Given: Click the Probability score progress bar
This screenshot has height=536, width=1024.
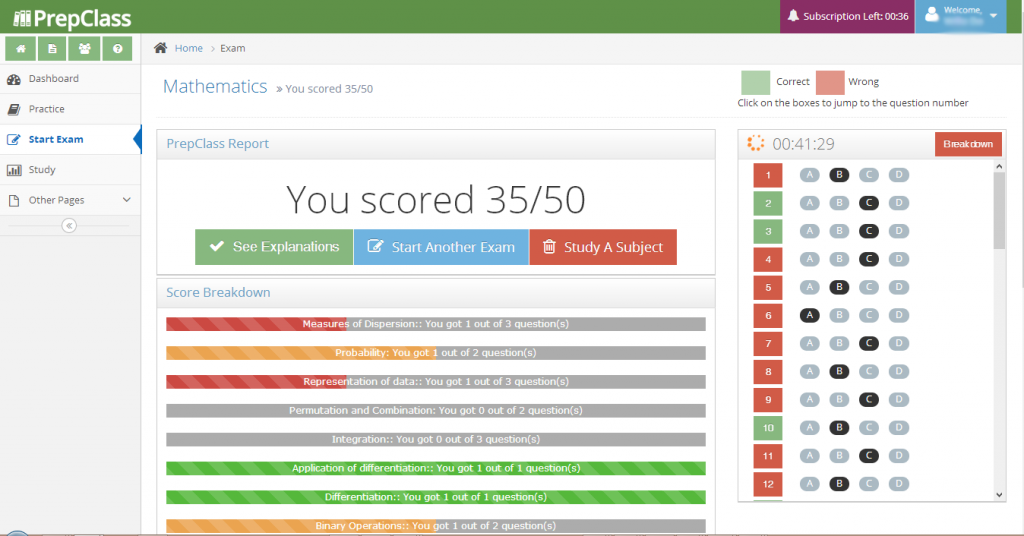Looking at the screenshot, I should coord(435,353).
